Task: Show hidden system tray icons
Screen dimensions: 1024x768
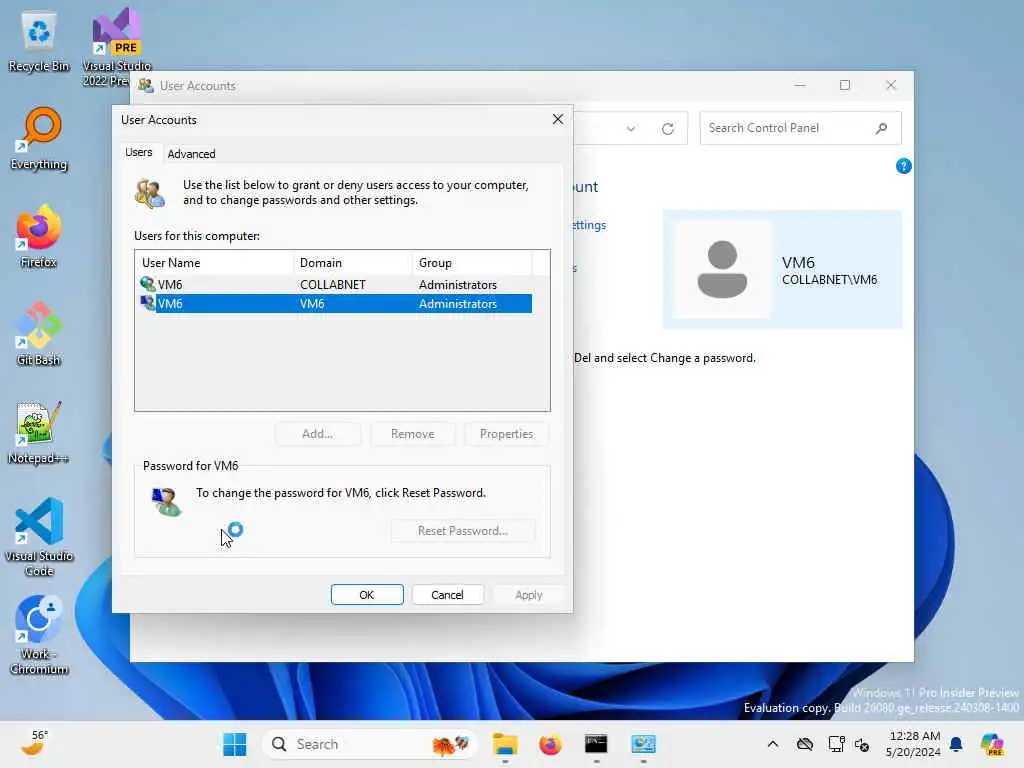Action: tap(773, 744)
